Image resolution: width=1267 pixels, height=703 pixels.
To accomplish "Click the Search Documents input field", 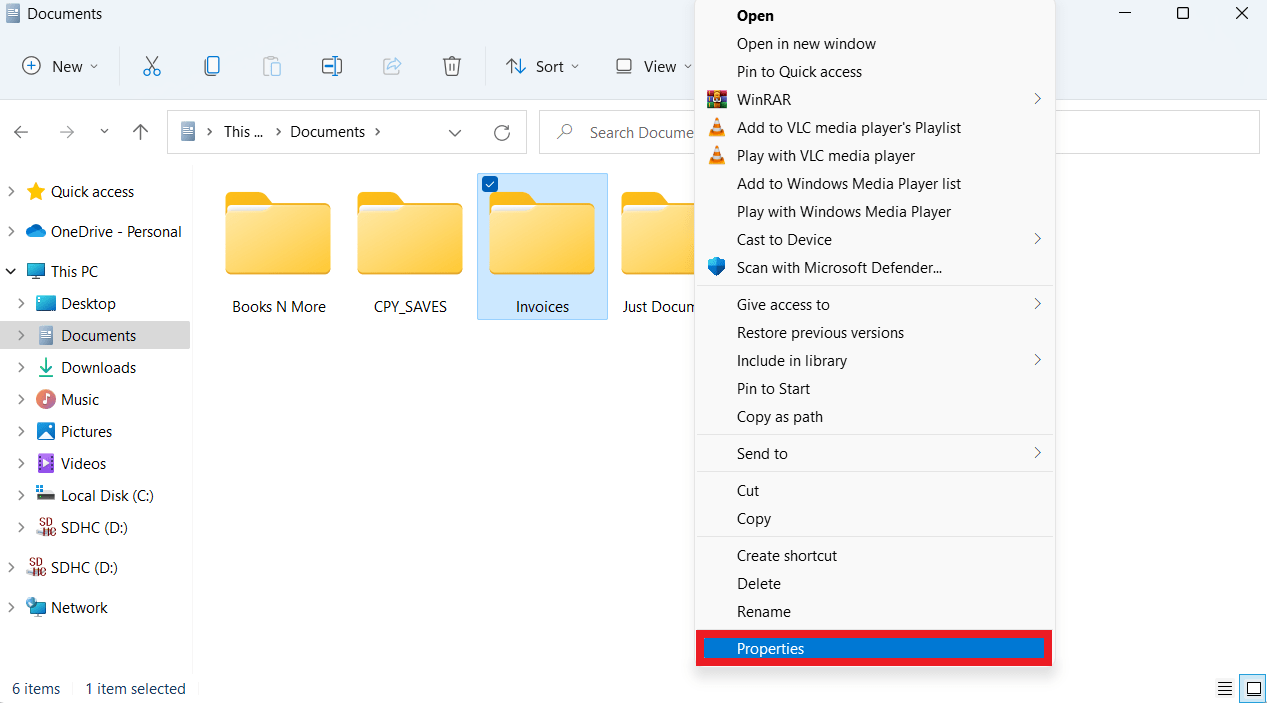I will (640, 132).
